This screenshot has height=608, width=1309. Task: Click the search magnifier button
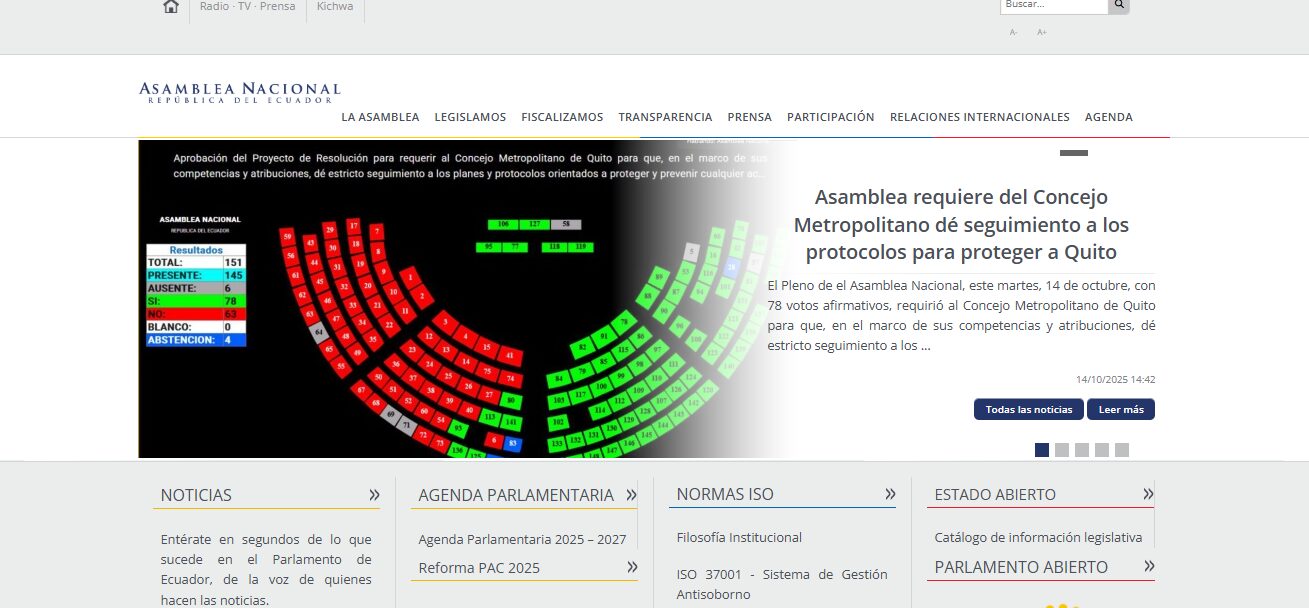coord(1119,5)
